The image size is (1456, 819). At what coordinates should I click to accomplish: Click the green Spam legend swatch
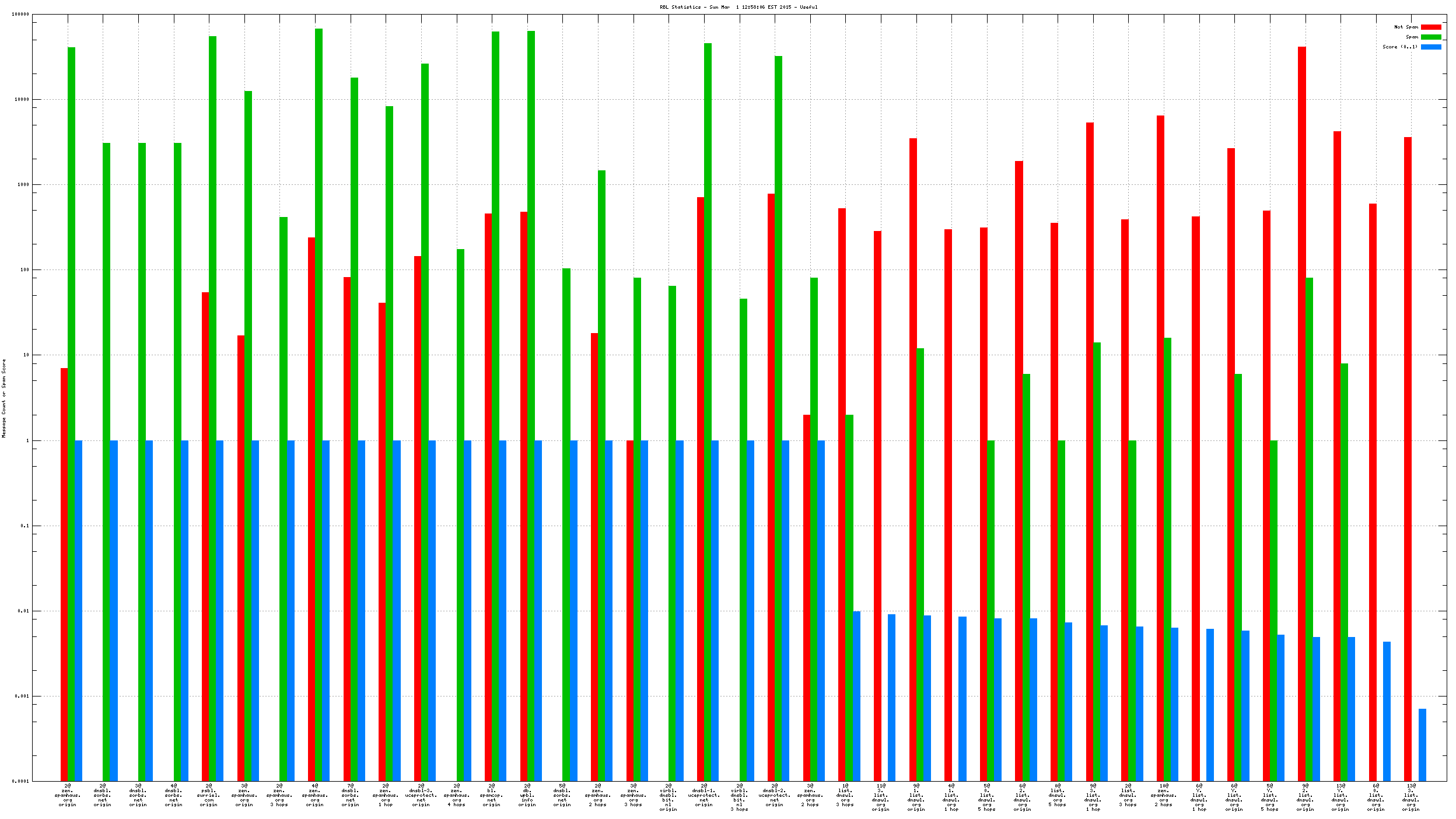[1430, 37]
